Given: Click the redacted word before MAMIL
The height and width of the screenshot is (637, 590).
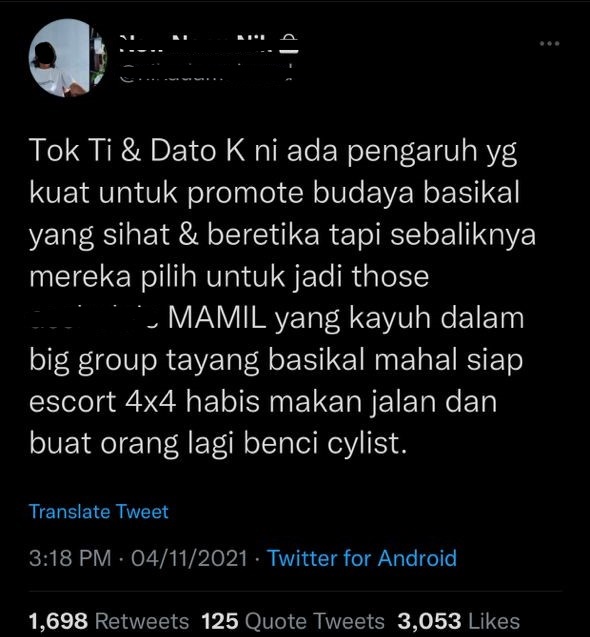Looking at the screenshot, I should (95, 318).
